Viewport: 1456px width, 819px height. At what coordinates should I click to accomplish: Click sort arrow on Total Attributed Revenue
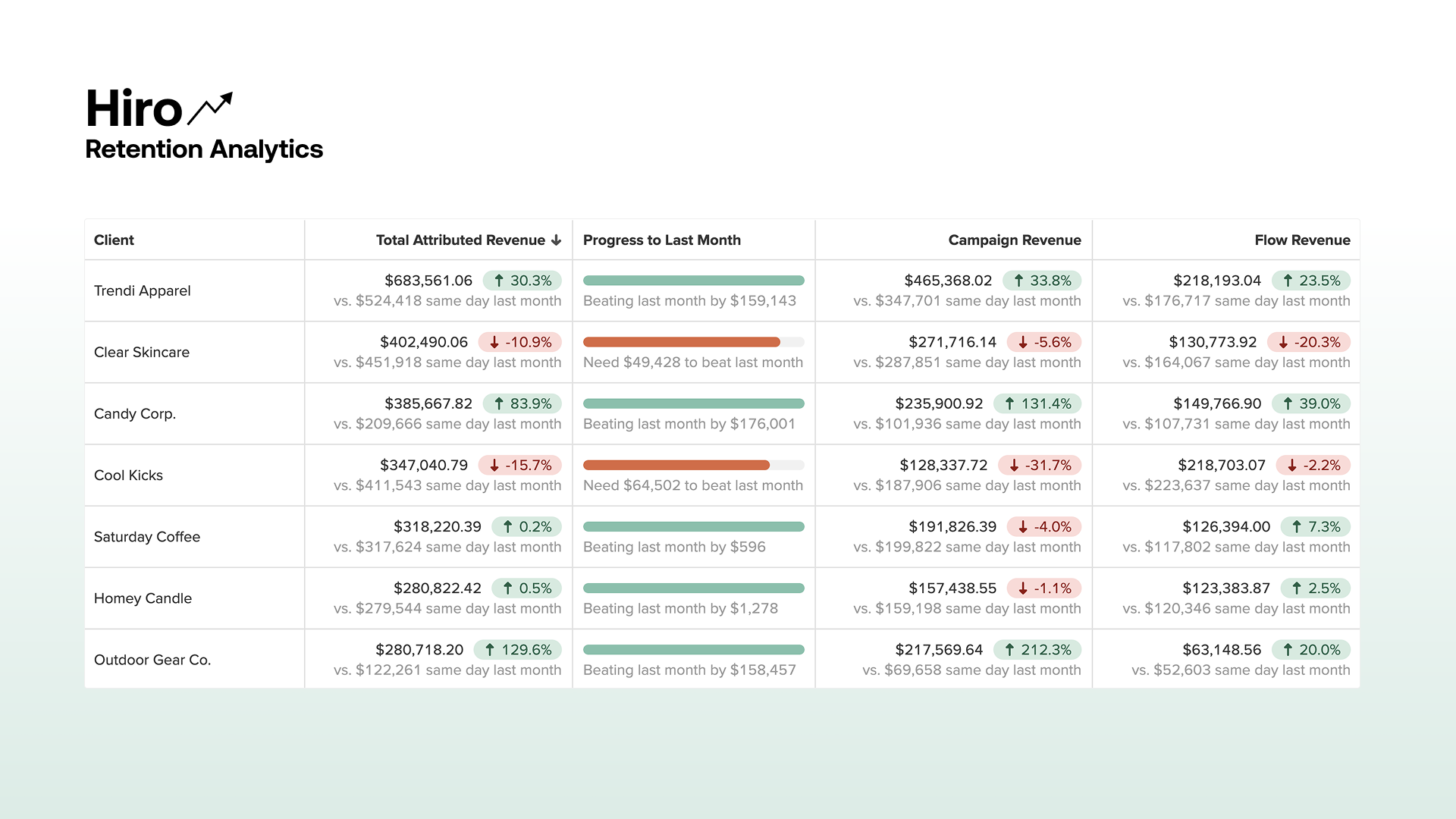[x=557, y=240]
